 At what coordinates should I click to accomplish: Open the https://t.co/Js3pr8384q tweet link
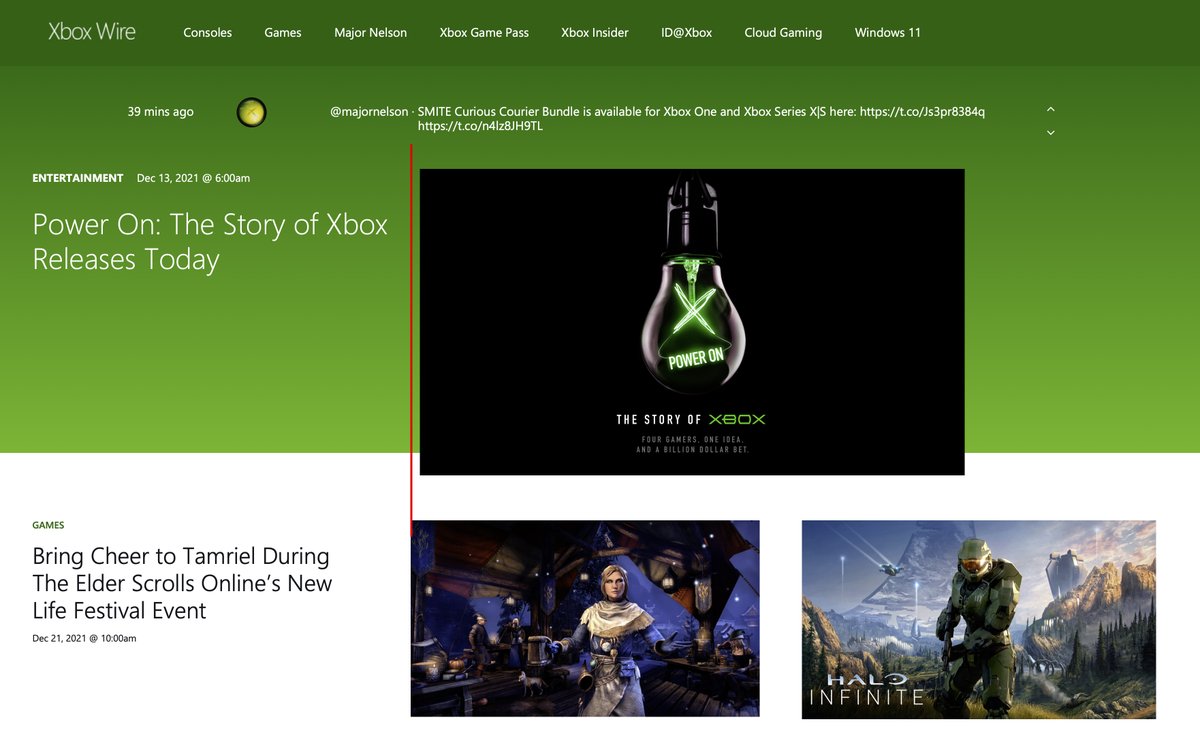(922, 112)
